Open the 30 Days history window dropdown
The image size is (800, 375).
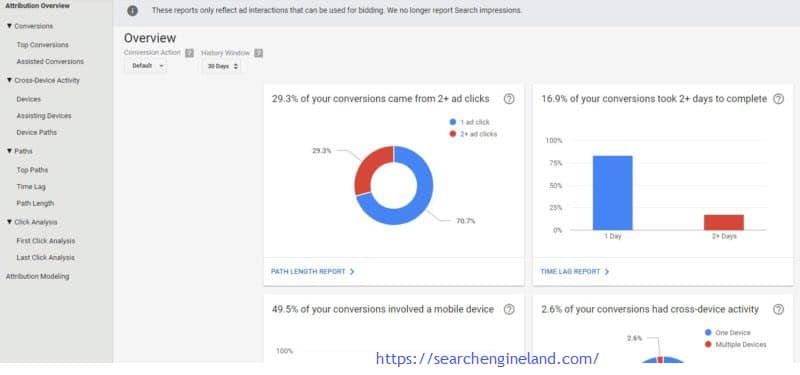pyautogui.click(x=222, y=66)
